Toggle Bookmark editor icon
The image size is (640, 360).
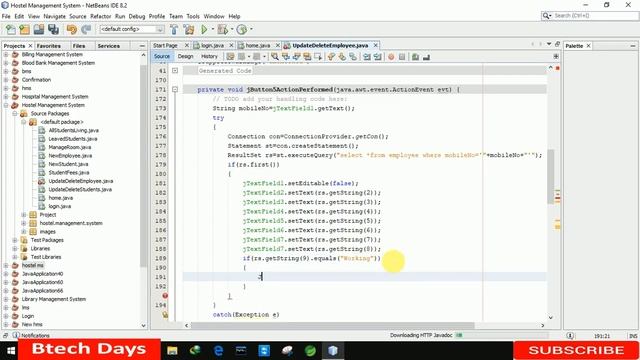tap(353, 57)
